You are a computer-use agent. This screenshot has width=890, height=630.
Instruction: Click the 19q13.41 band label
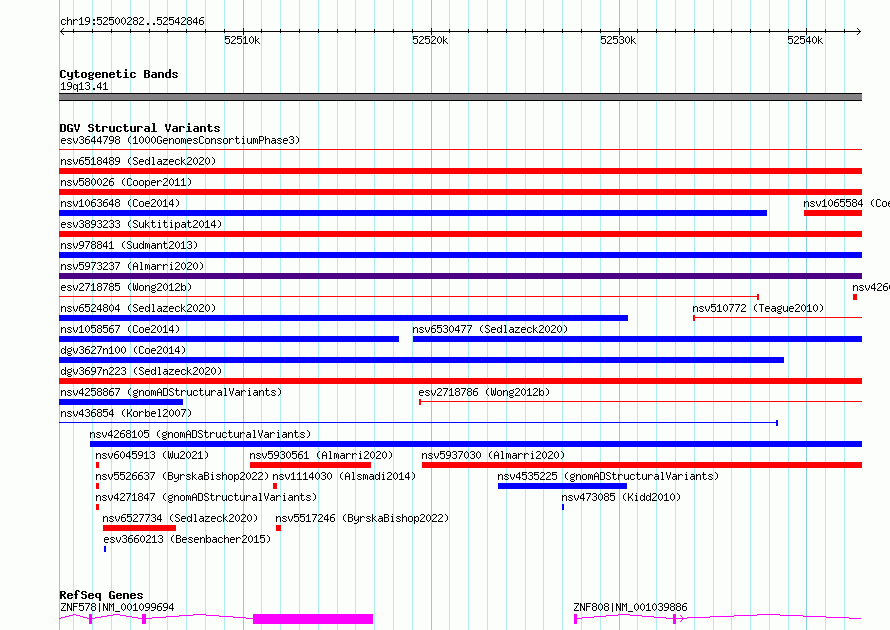[x=84, y=86]
